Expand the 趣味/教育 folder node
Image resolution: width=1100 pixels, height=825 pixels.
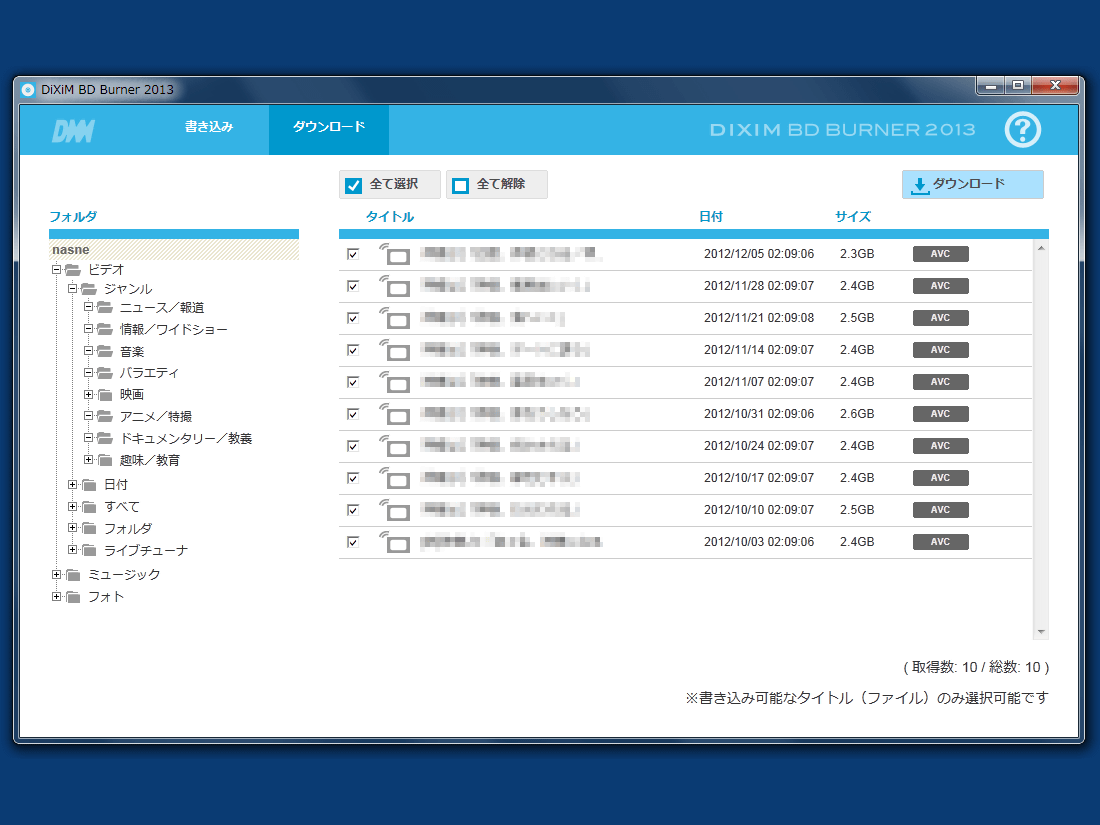point(88,460)
